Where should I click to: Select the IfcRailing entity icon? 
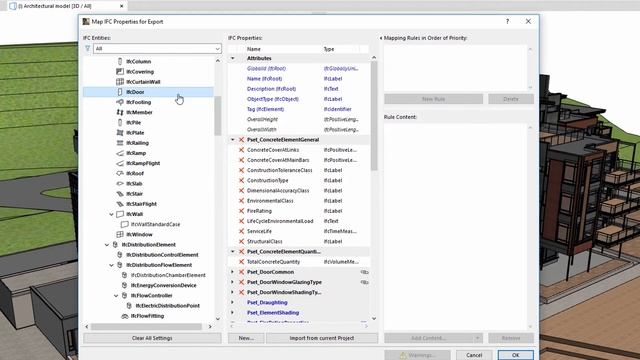tap(120, 143)
